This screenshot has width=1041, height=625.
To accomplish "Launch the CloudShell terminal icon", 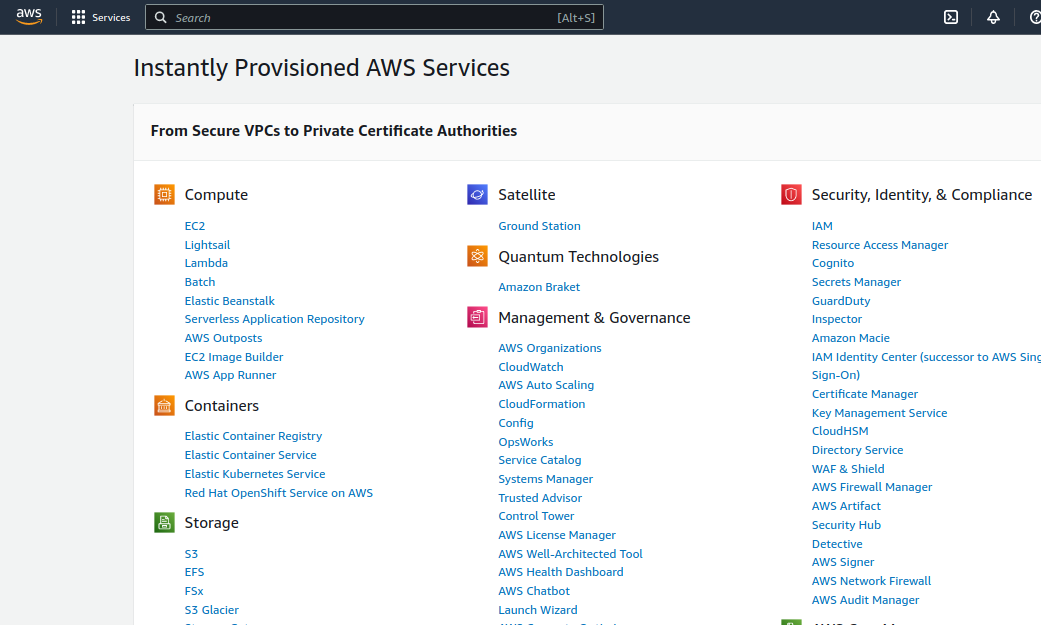I will [x=951, y=17].
